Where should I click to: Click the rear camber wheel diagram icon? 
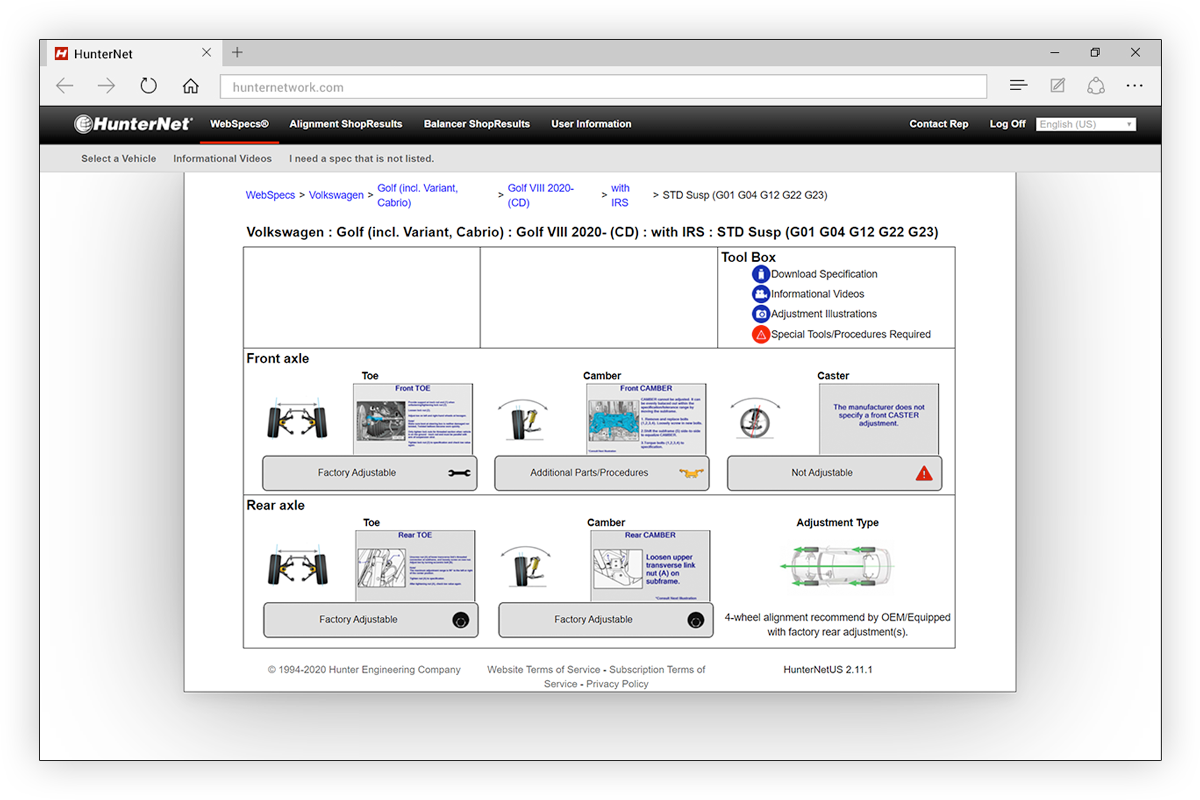pyautogui.click(x=528, y=566)
